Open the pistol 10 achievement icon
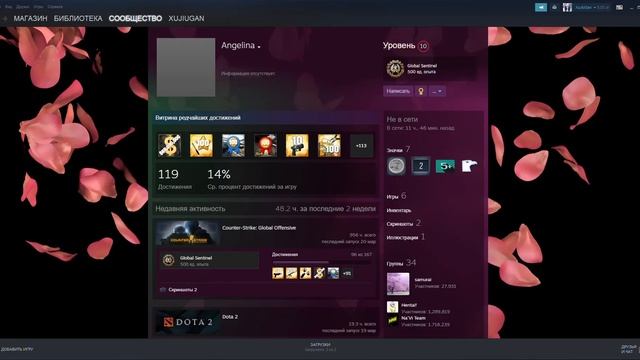Image resolution: width=640 pixels, height=360 pixels. tap(297, 146)
